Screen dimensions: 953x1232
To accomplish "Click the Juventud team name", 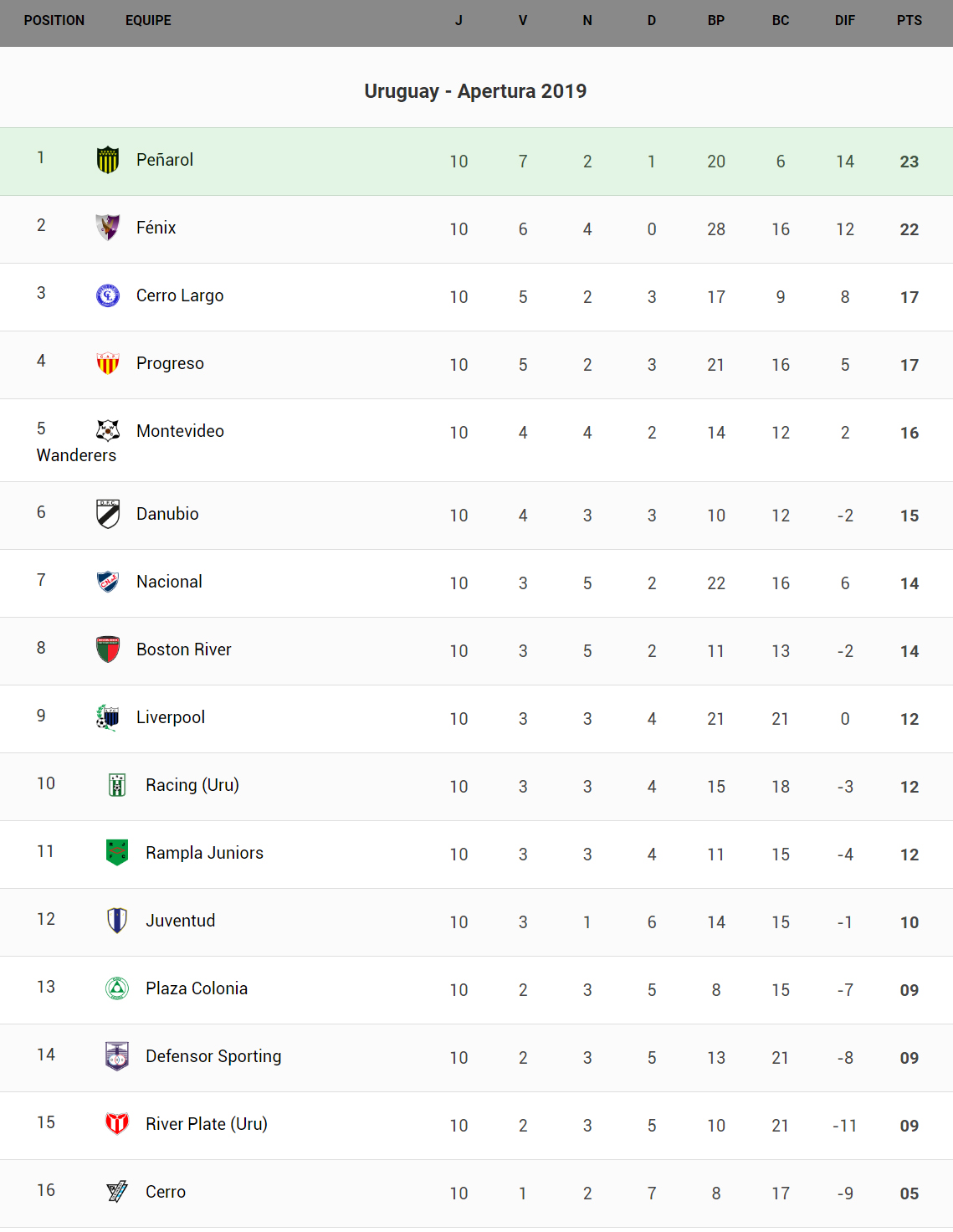I will (x=181, y=921).
